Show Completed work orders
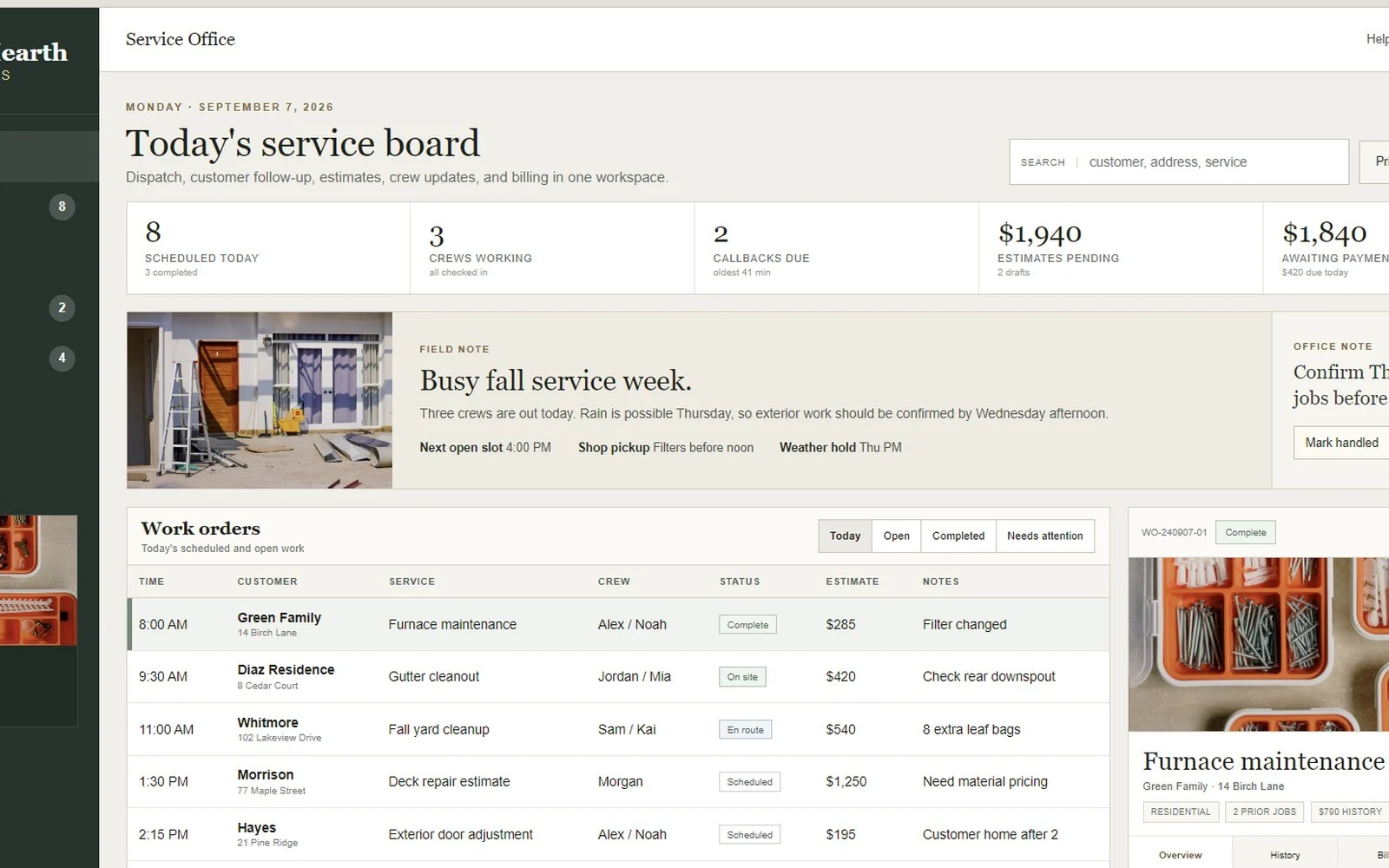1389x868 pixels. coord(958,536)
